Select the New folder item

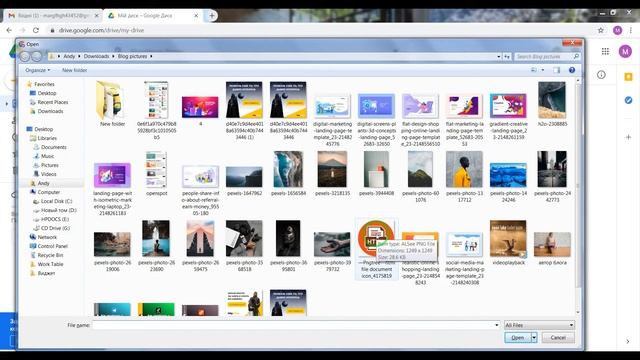112,104
